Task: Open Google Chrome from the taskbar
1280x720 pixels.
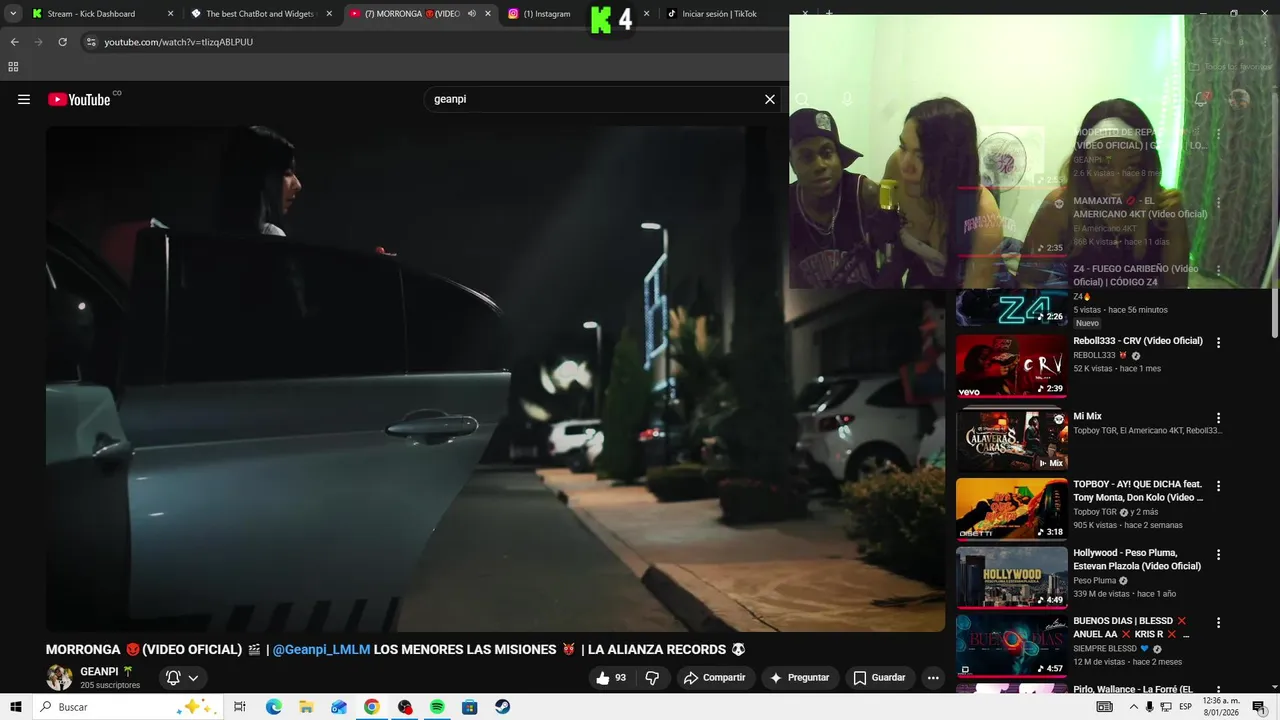Action: pos(371,707)
